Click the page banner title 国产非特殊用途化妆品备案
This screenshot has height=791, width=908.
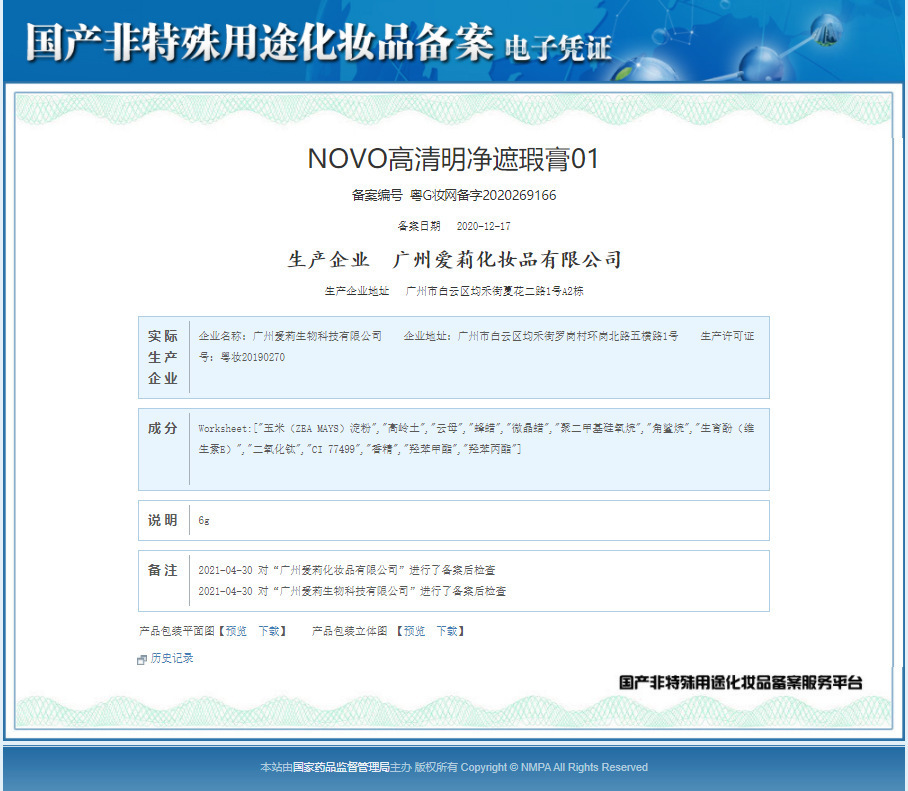point(259,43)
